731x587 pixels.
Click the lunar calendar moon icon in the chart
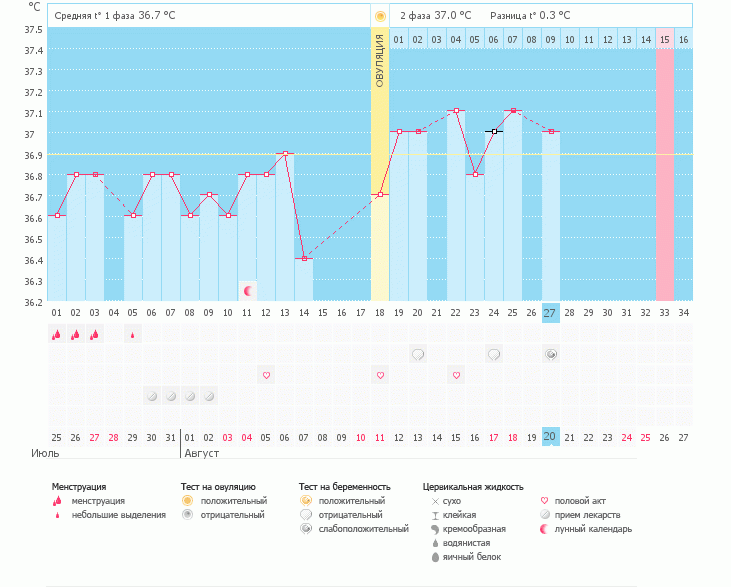[248, 291]
